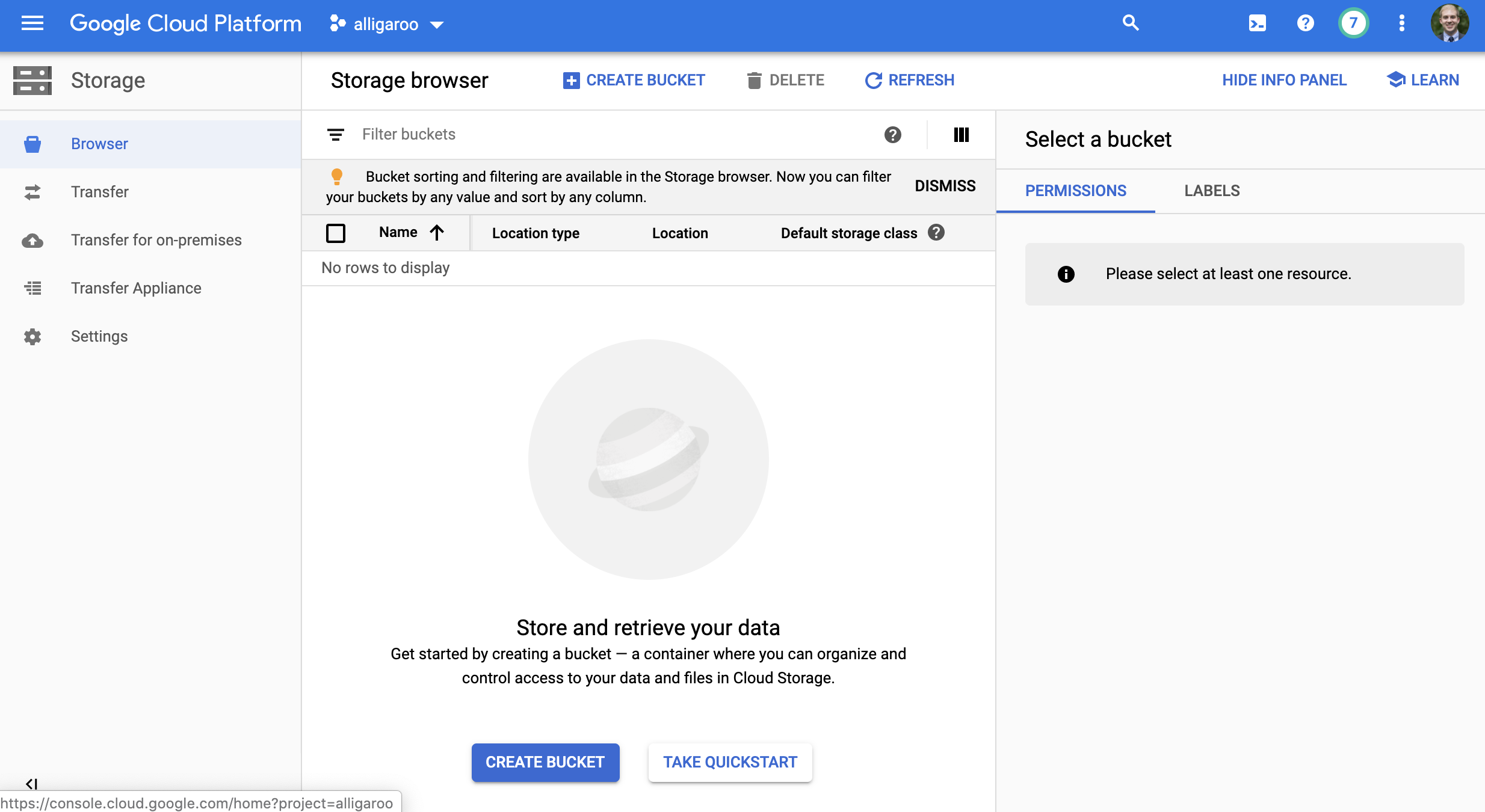
Task: Click the filter help question icon
Action: pos(893,135)
